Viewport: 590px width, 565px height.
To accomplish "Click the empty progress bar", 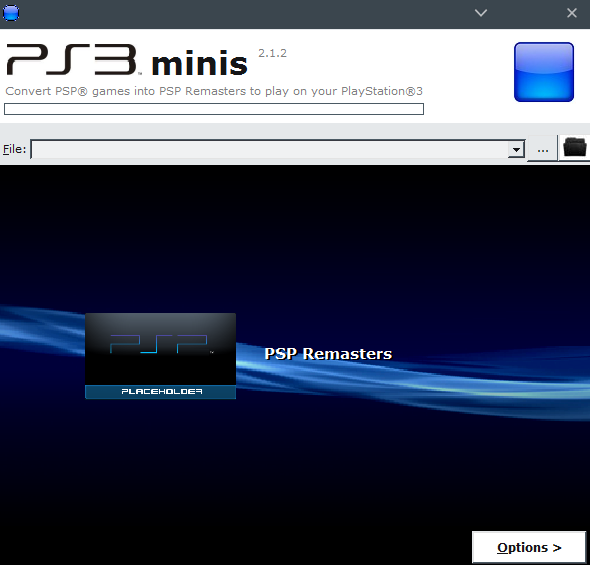I will (x=214, y=109).
